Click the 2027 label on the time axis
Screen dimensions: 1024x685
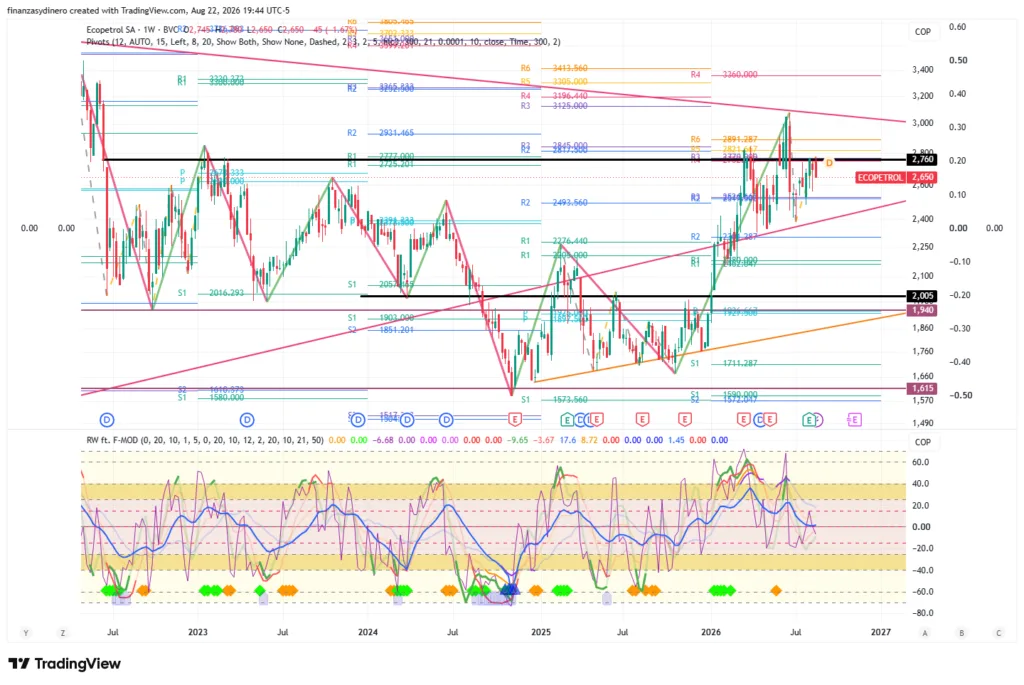tap(881, 632)
